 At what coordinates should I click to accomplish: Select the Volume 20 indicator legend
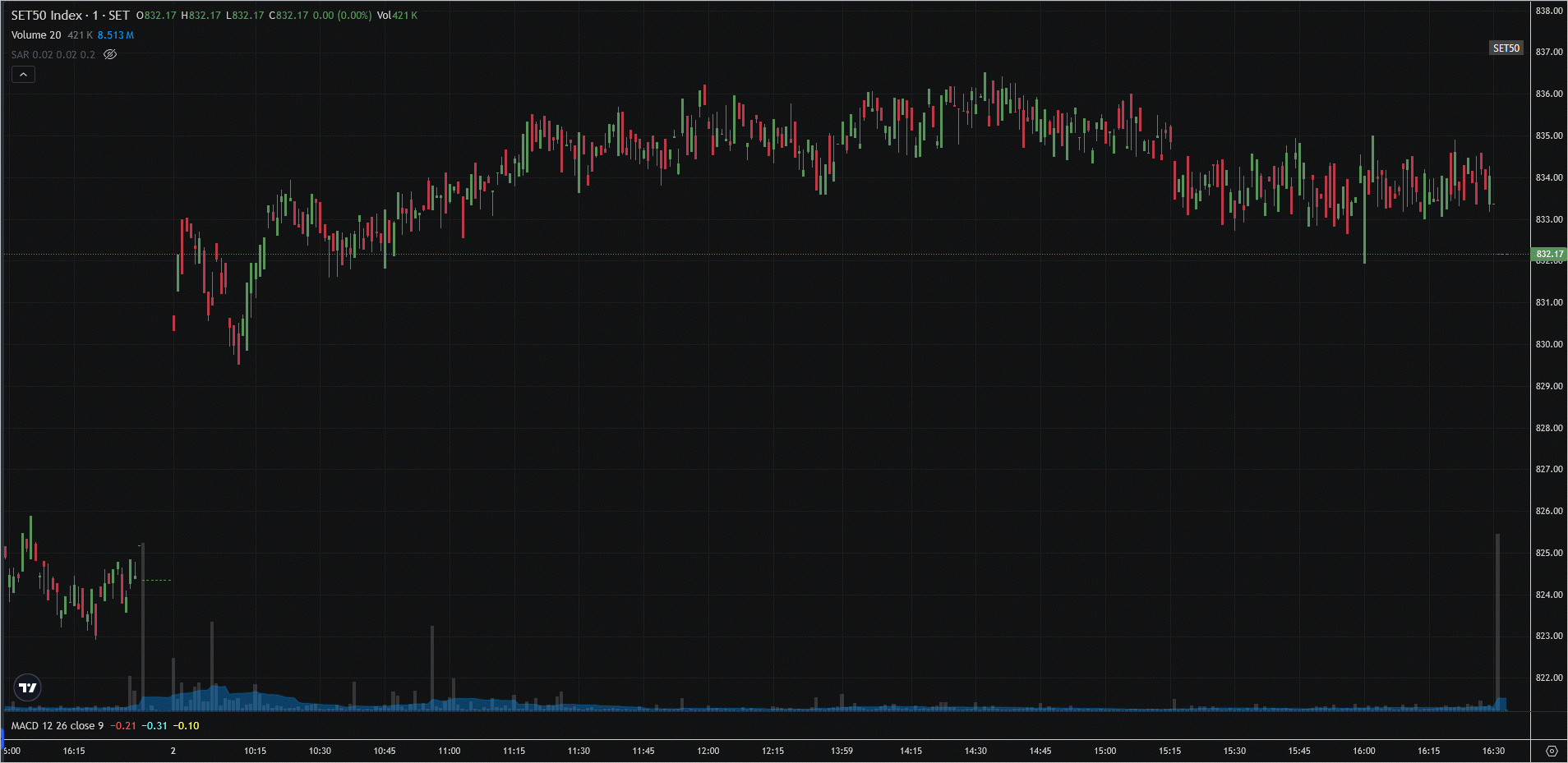coord(36,35)
